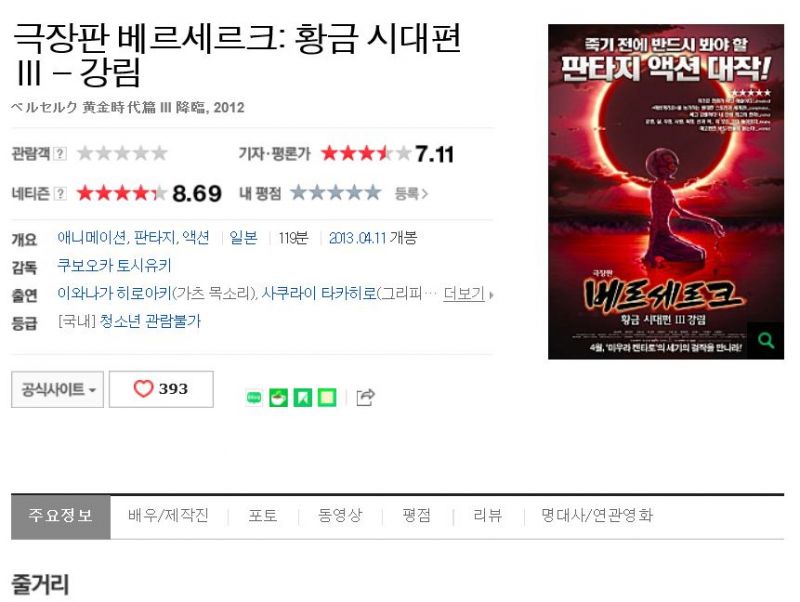The height and width of the screenshot is (602, 800).
Task: Share to Naver Cafe cup icon
Action: (279, 397)
